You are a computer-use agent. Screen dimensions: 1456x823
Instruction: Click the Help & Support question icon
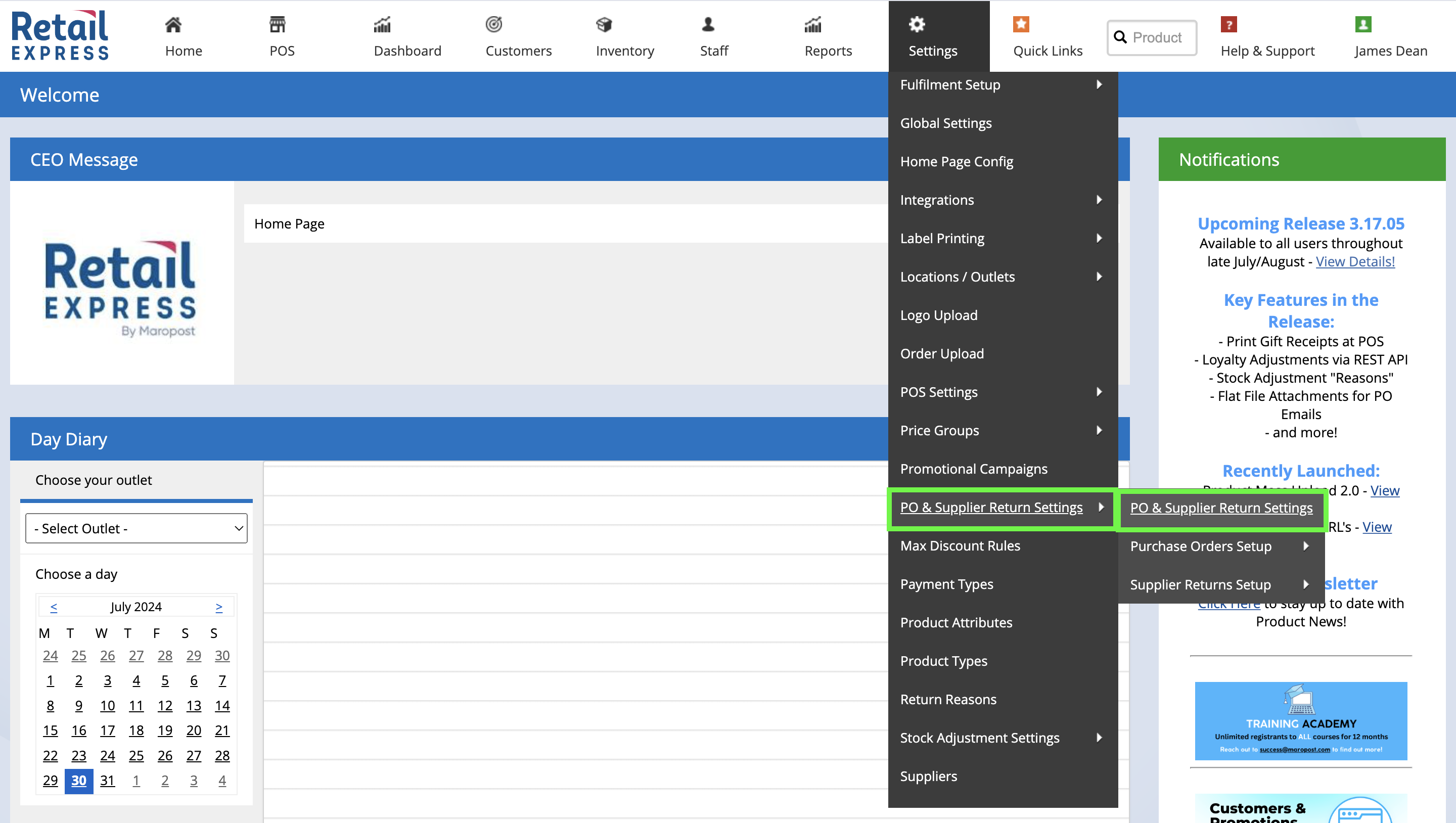(x=1229, y=24)
